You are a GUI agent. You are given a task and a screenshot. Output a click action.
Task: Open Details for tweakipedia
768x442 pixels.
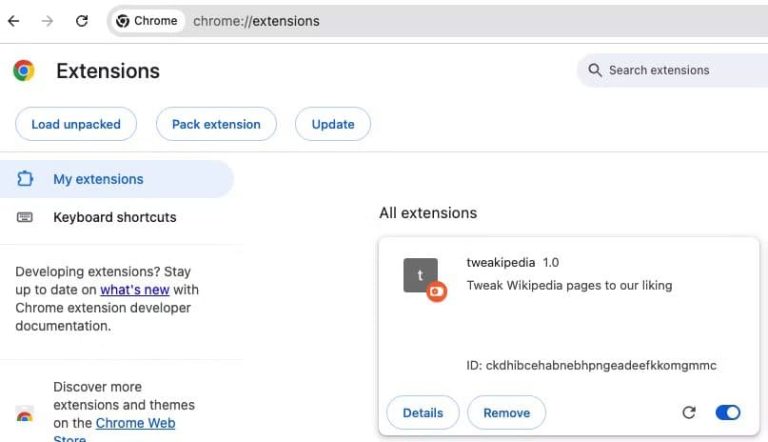[x=423, y=413]
